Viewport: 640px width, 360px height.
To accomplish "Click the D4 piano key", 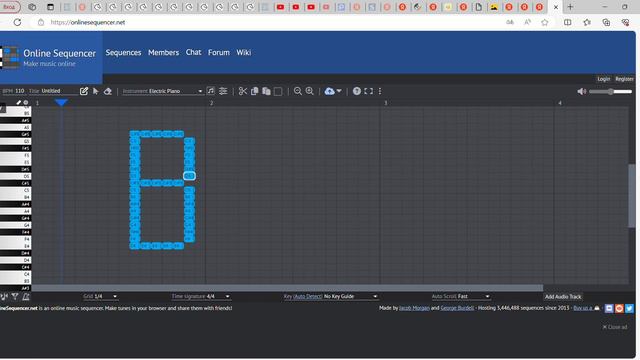I will coord(16,260).
